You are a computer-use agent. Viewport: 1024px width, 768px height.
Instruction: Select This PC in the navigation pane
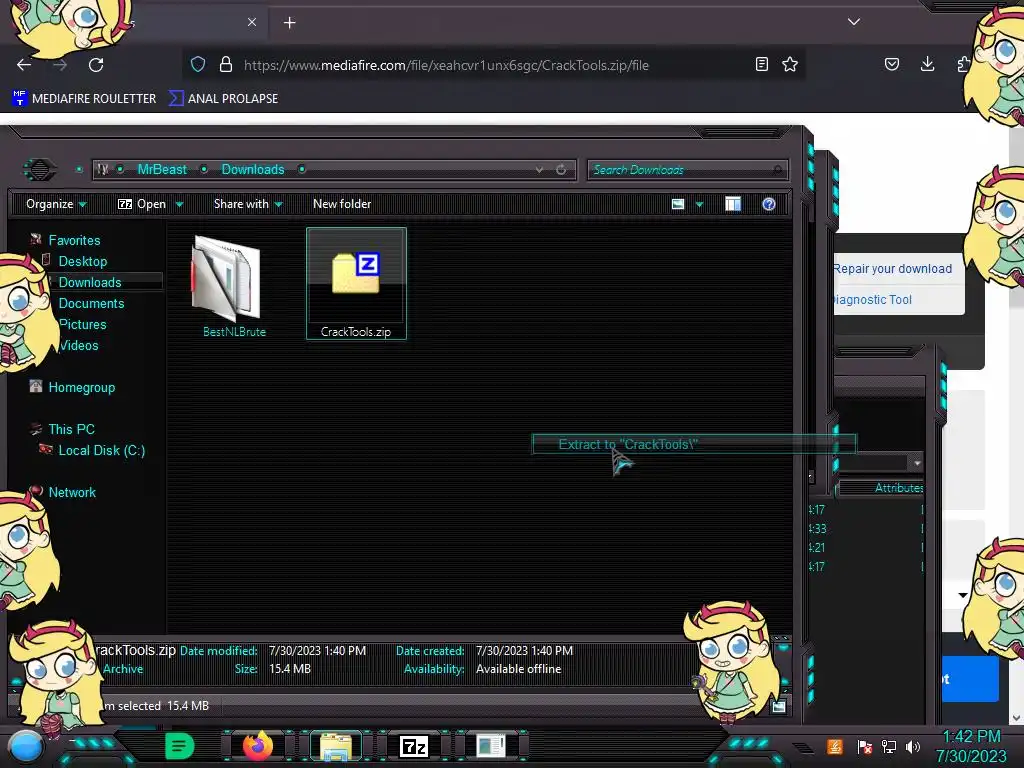click(x=71, y=429)
